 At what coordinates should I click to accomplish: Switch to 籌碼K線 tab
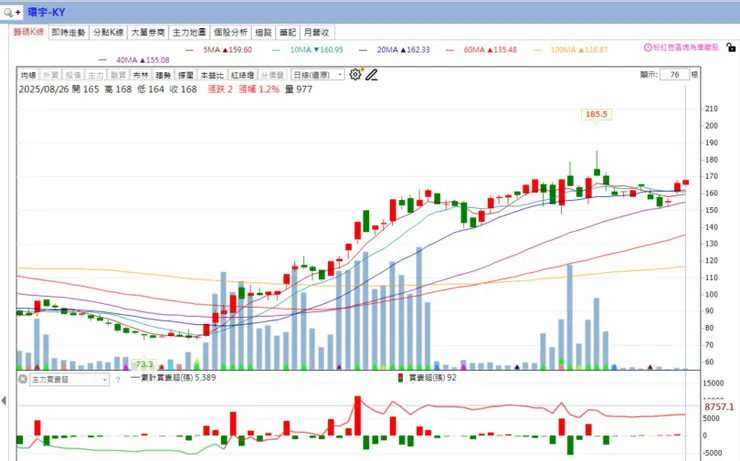[29, 32]
